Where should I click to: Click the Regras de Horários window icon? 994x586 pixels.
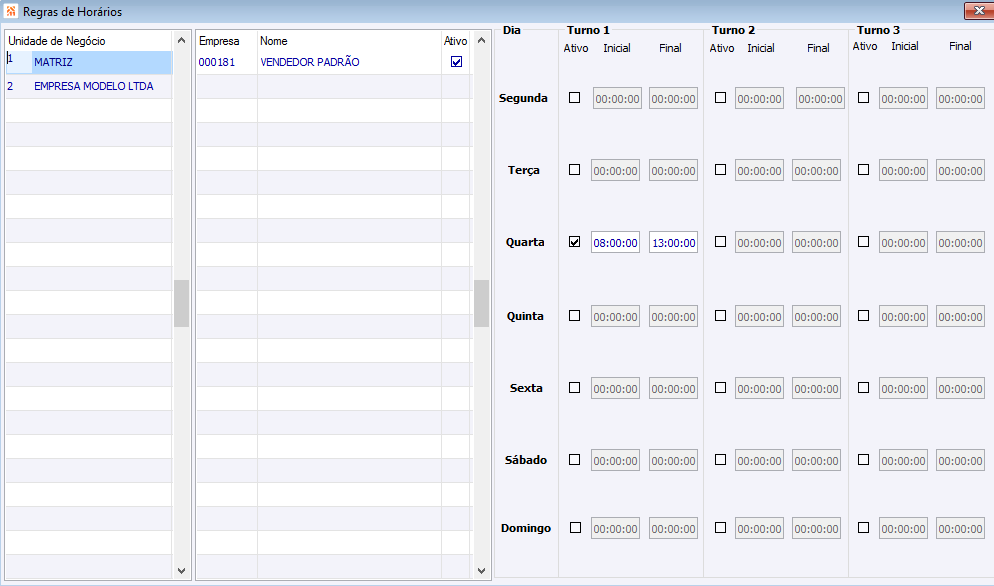(11, 11)
